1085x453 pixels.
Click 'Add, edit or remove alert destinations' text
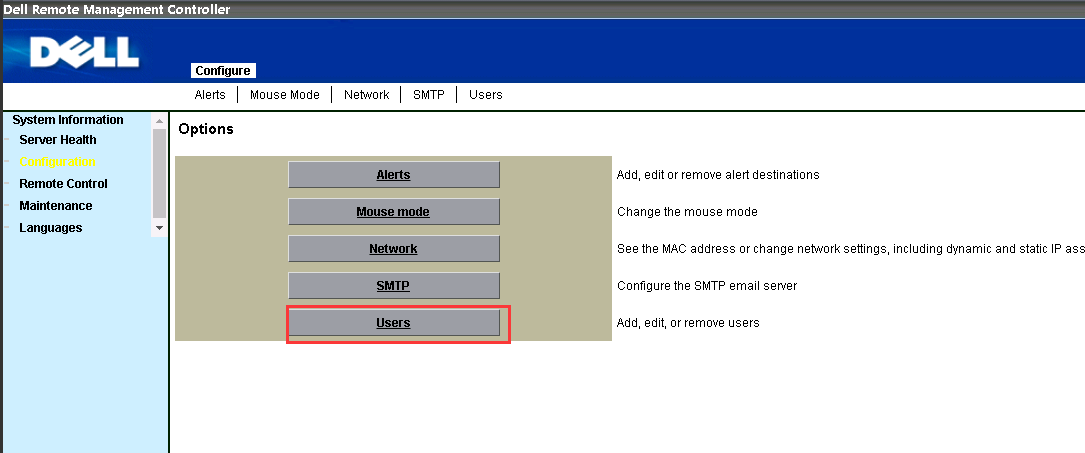(718, 175)
